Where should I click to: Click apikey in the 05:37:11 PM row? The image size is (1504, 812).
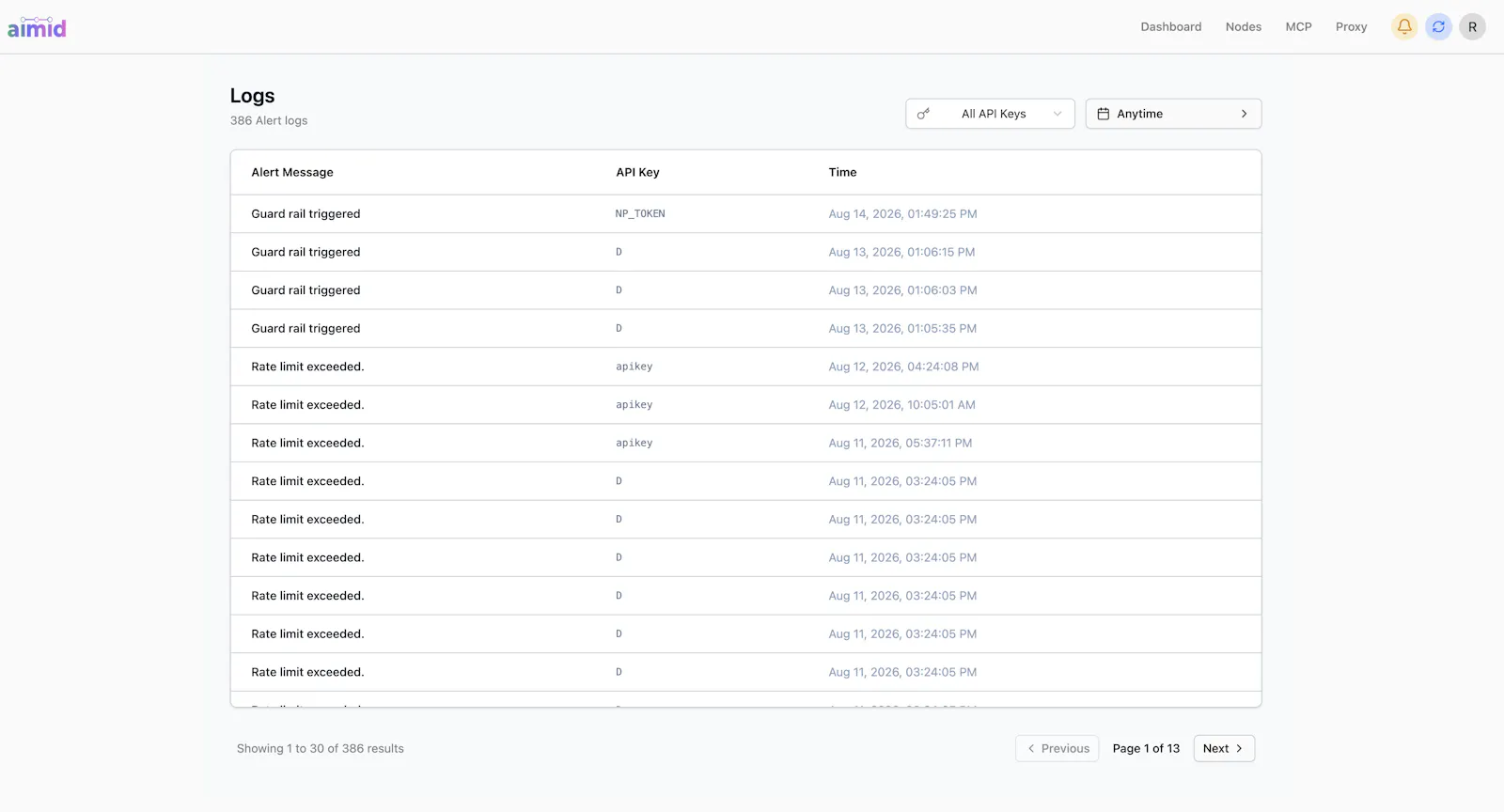pos(634,443)
